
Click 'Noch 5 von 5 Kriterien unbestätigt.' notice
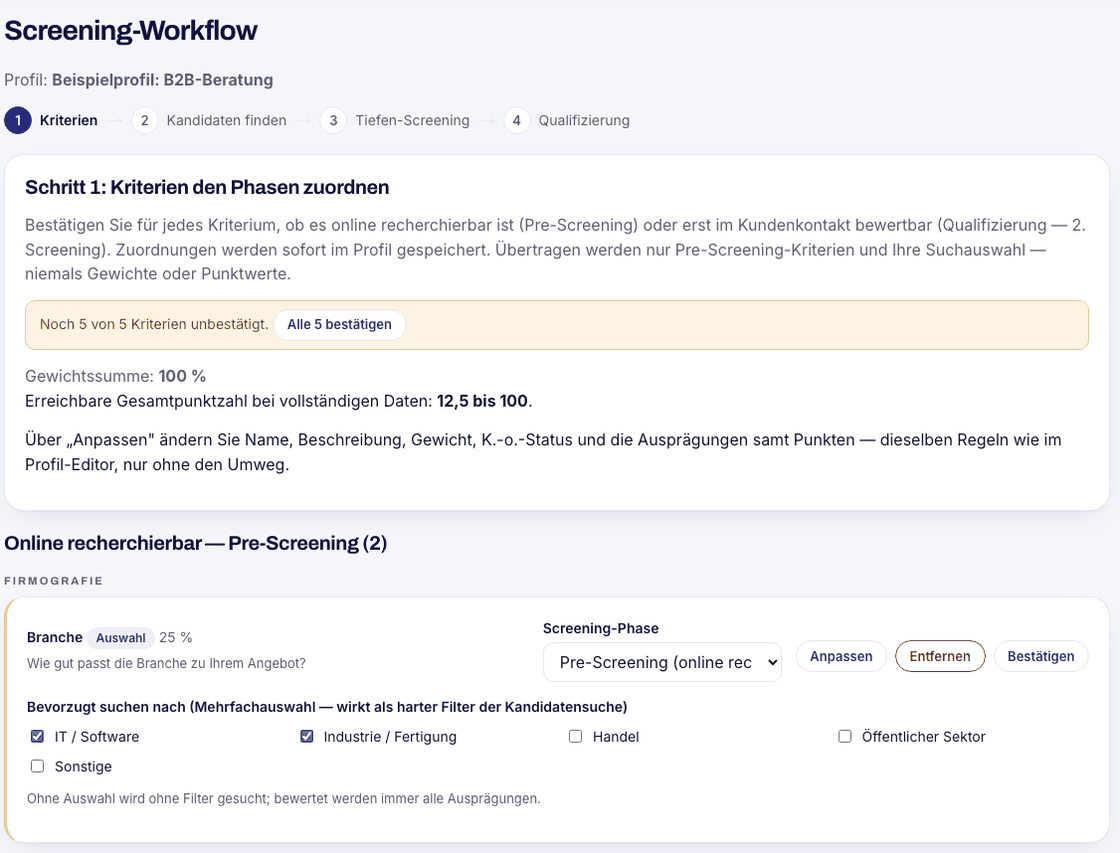pos(154,324)
